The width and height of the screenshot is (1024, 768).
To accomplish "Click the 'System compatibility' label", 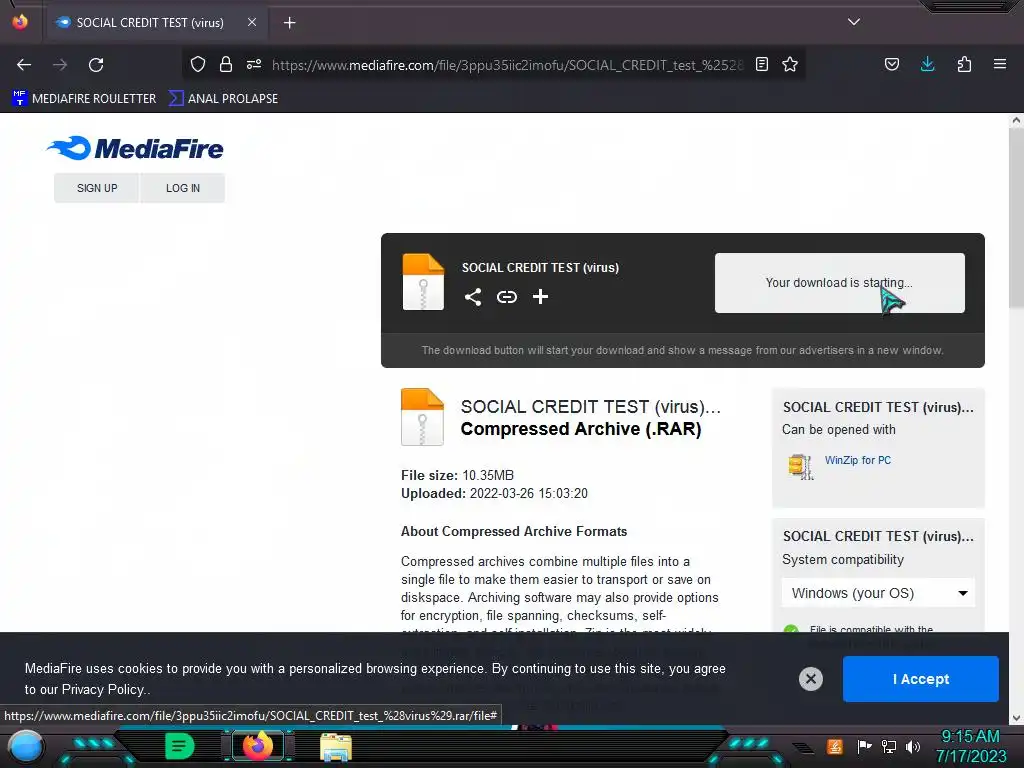I will [x=842, y=560].
